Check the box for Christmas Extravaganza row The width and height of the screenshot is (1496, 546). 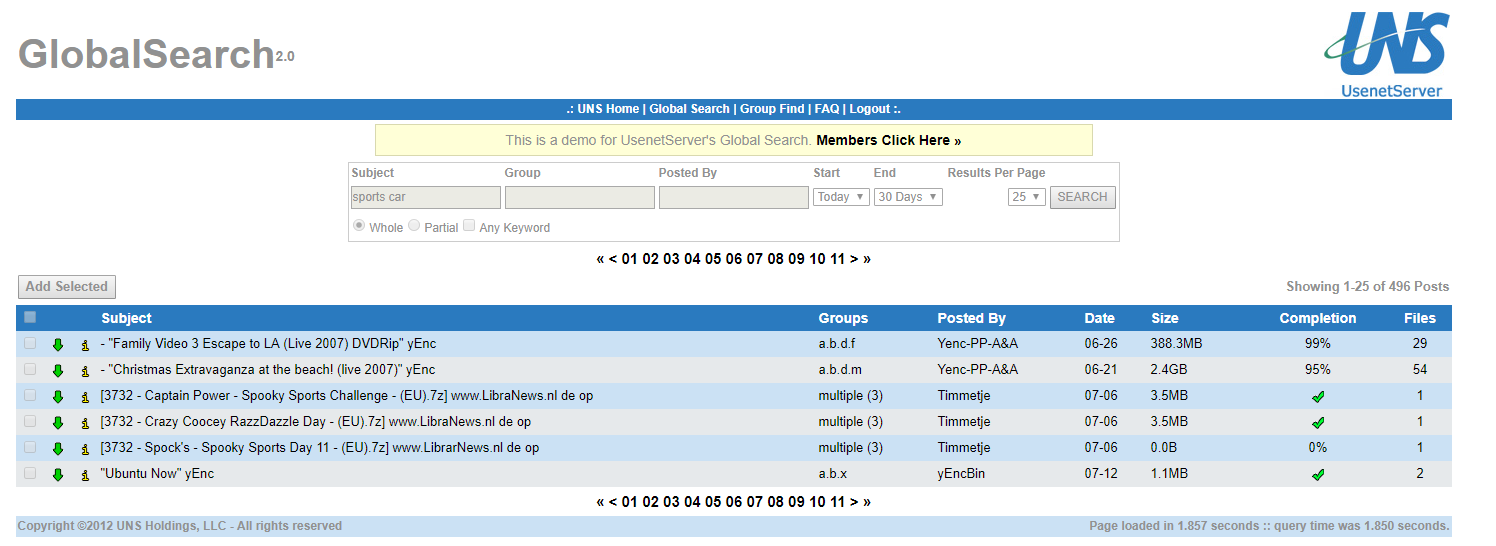click(30, 369)
